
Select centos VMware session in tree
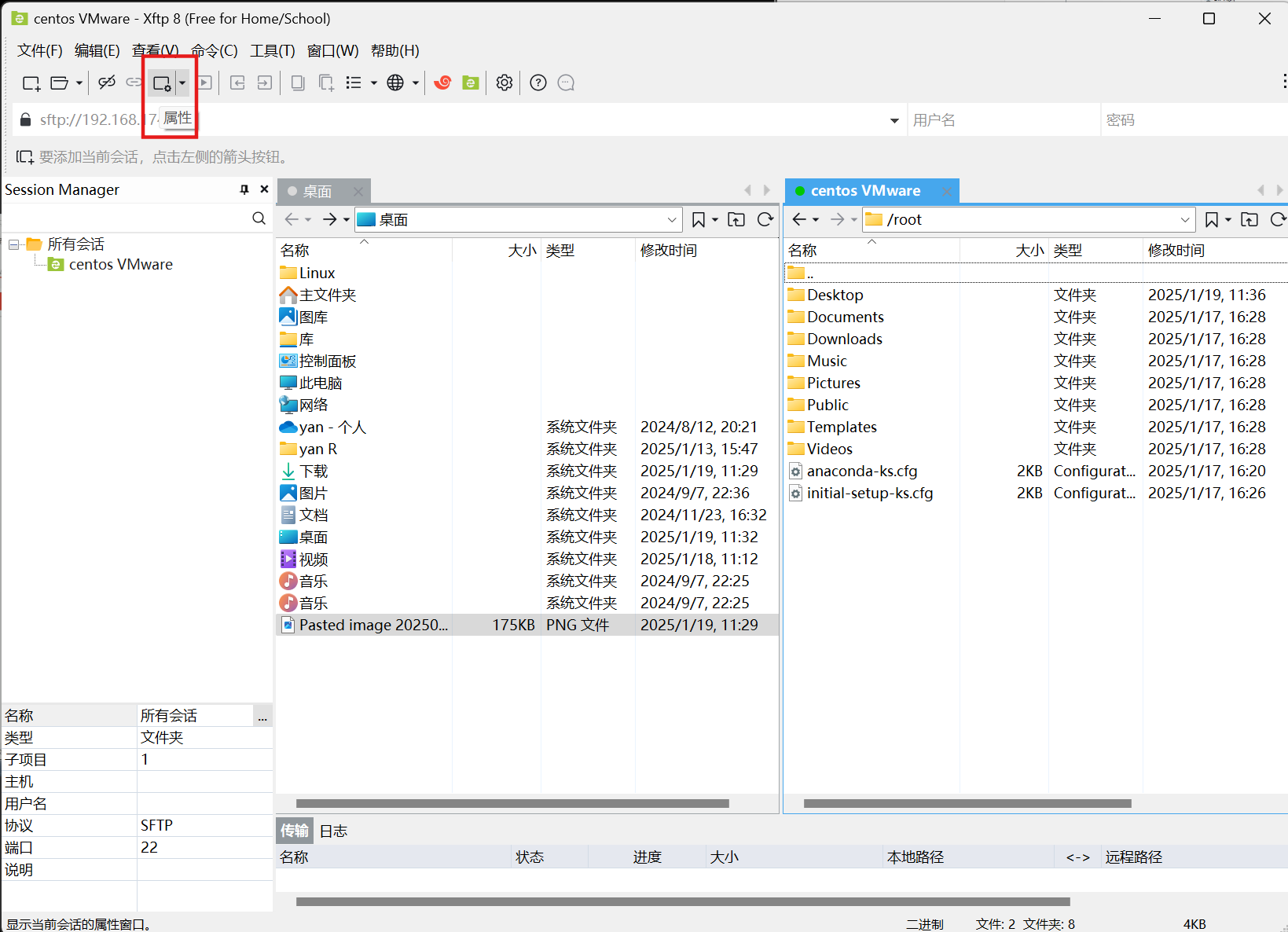(x=120, y=265)
